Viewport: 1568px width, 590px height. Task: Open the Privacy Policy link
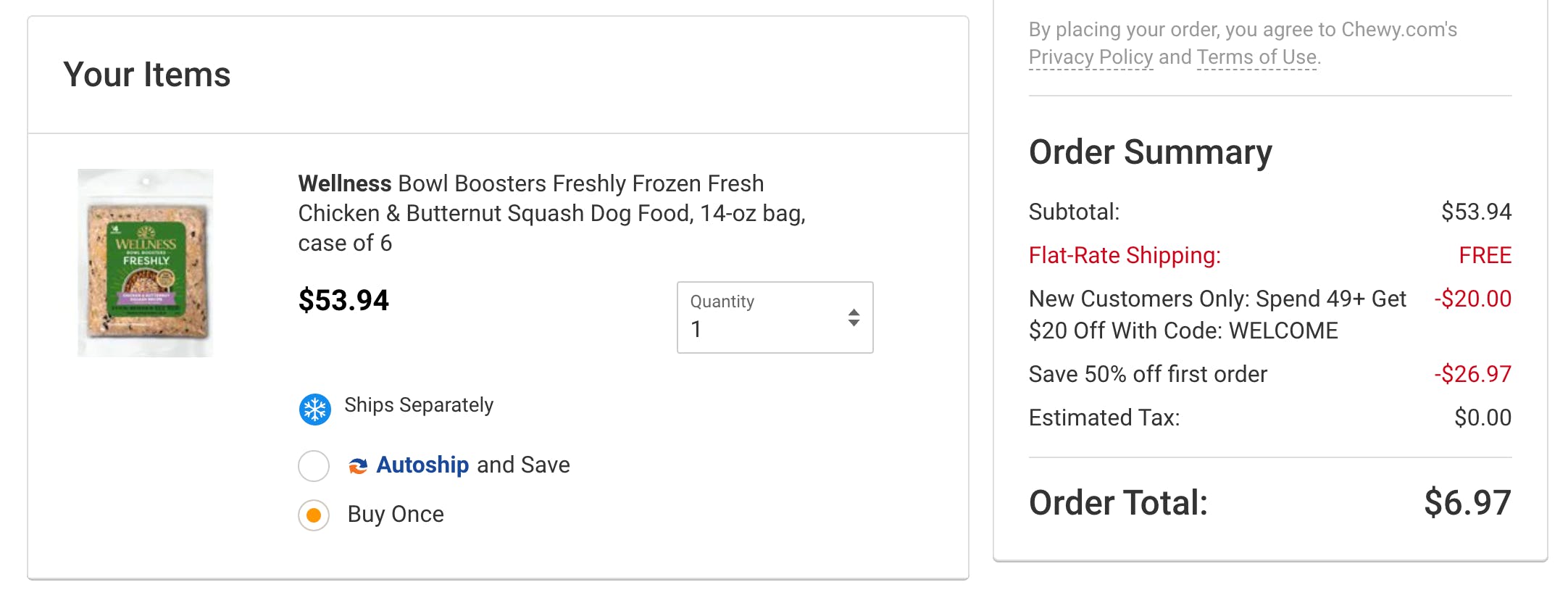[x=1090, y=57]
